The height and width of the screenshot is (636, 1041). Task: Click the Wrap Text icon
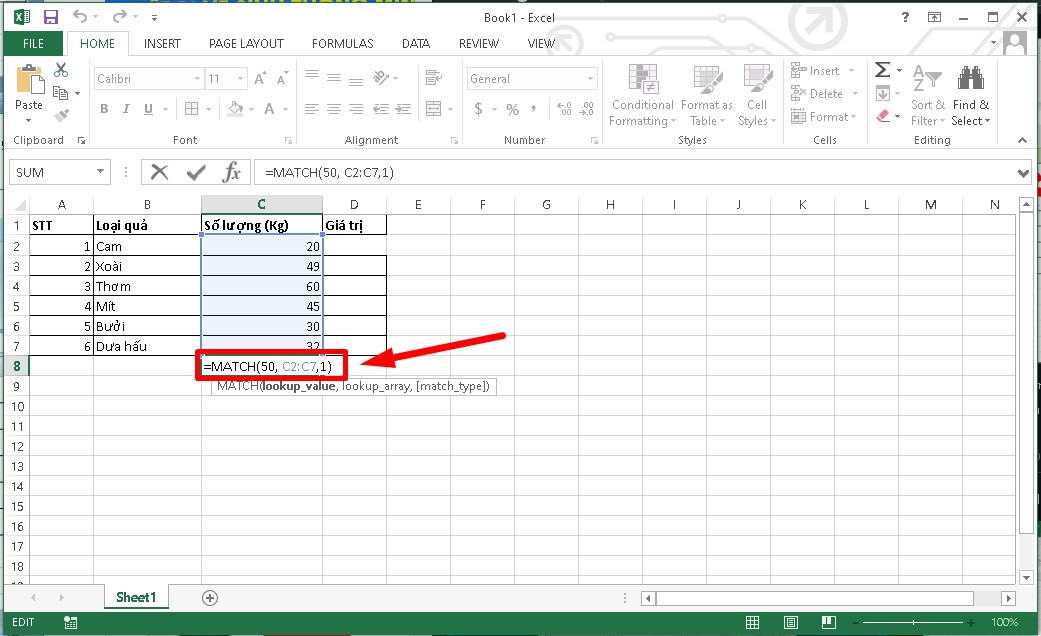434,78
